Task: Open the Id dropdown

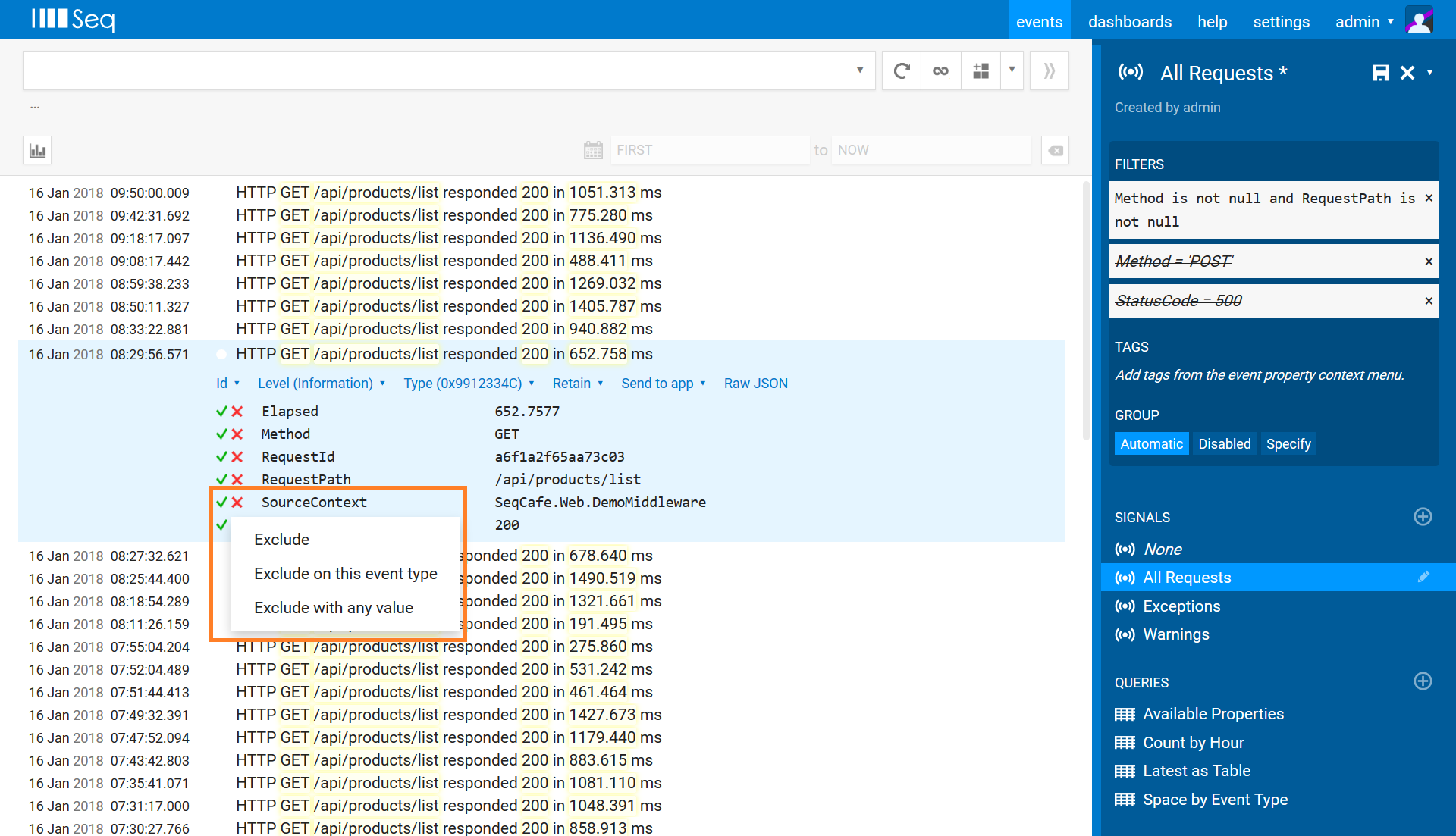Action: [x=227, y=384]
